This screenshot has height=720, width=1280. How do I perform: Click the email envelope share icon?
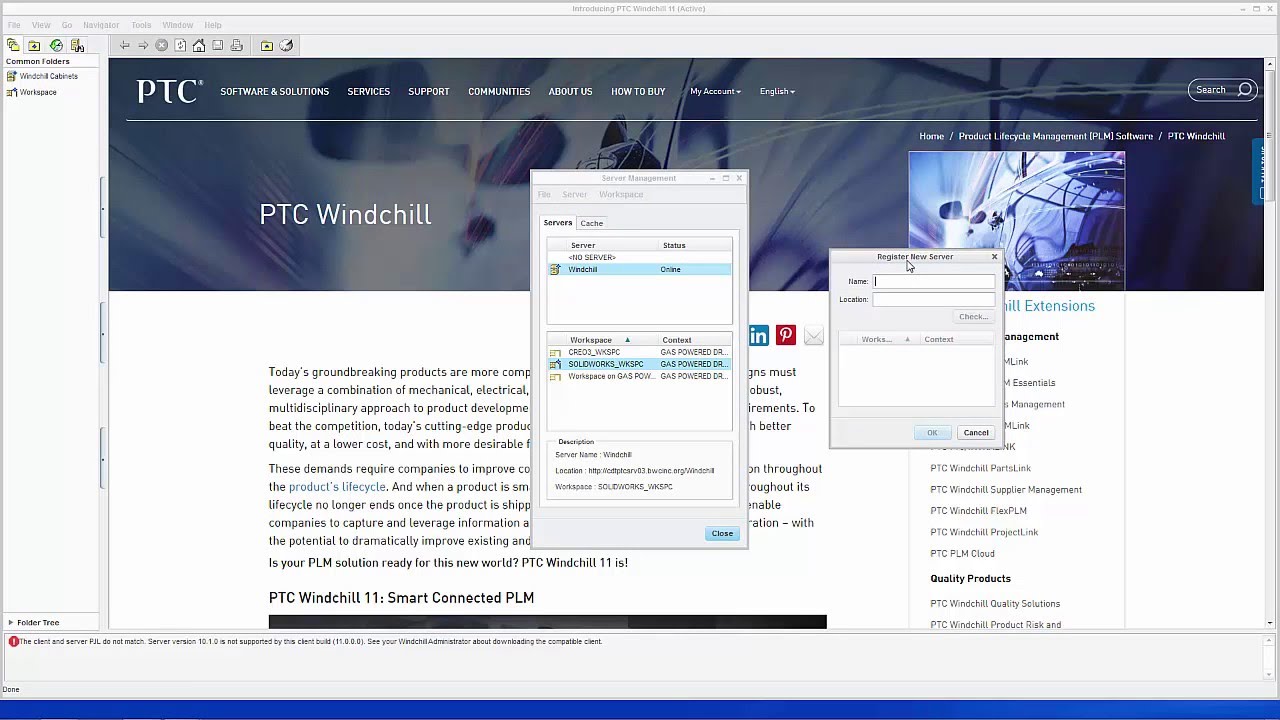[x=813, y=336]
